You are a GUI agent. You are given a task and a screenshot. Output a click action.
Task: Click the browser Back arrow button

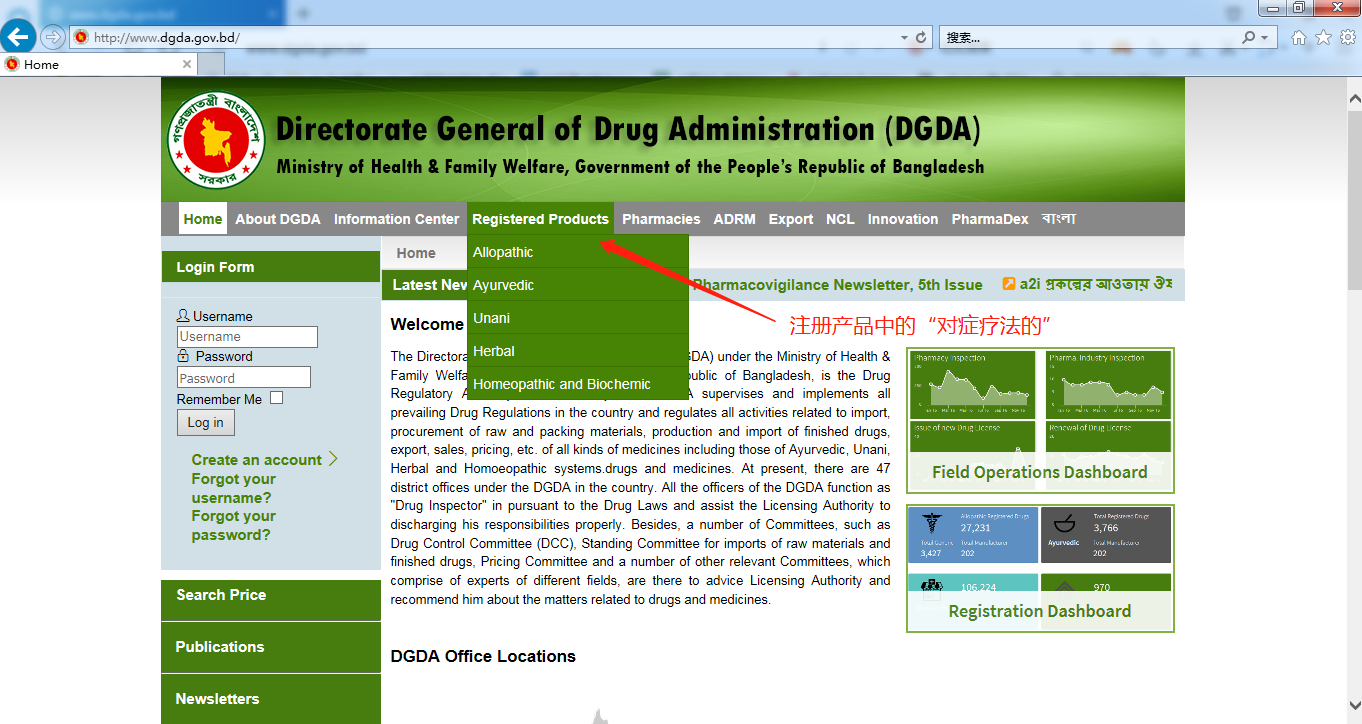(18, 37)
